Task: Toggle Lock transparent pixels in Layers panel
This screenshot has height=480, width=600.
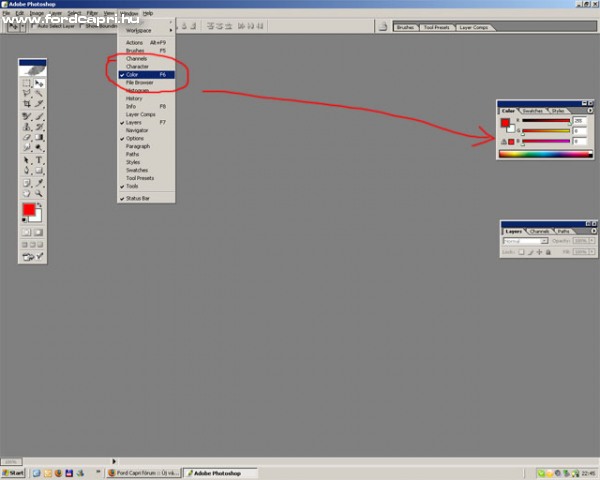Action: click(521, 252)
